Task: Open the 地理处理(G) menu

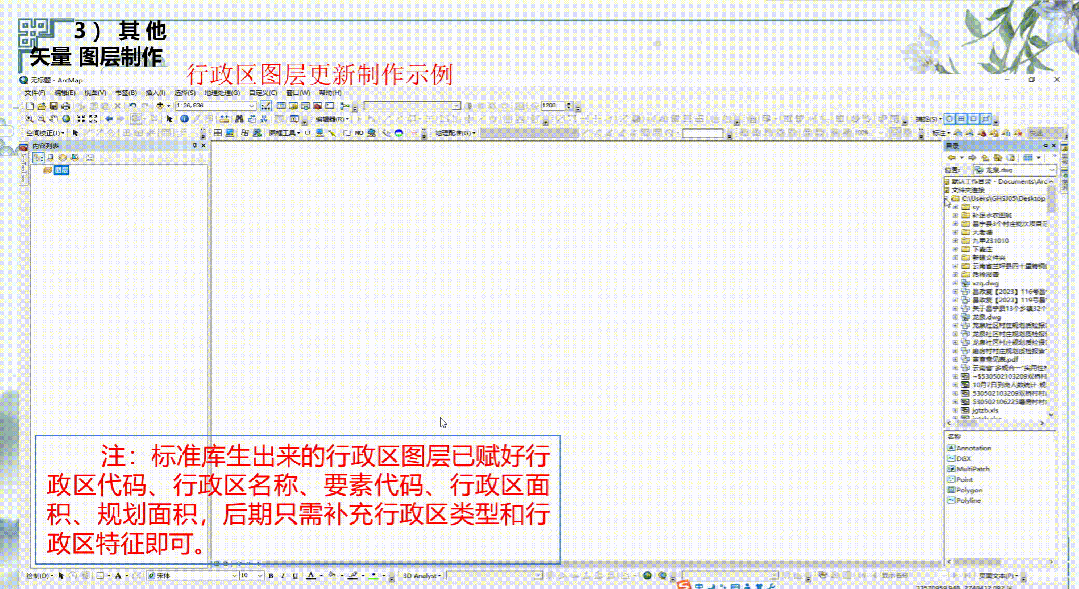Action: [222, 93]
